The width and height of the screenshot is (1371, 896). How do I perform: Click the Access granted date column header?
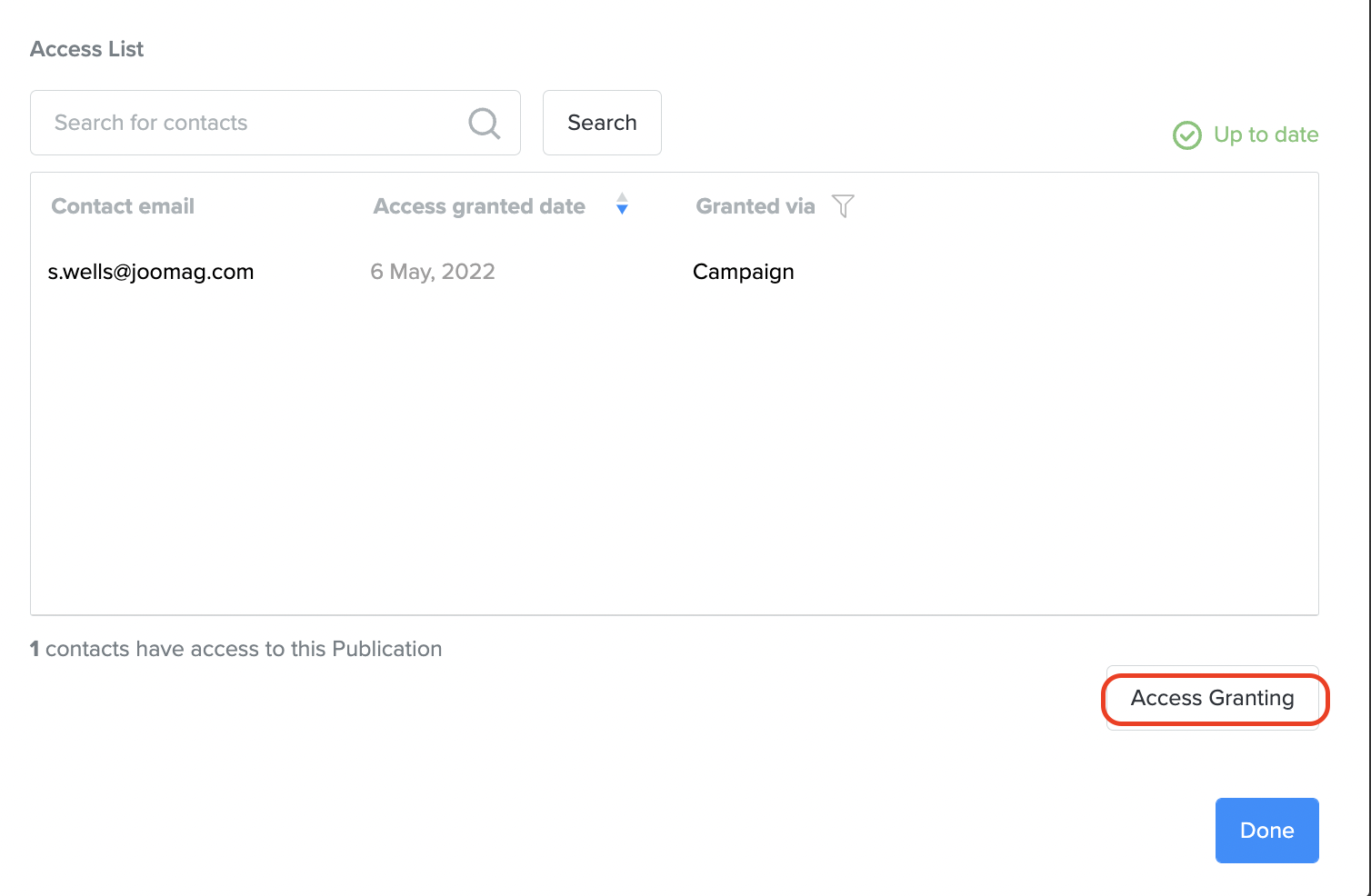(x=479, y=206)
